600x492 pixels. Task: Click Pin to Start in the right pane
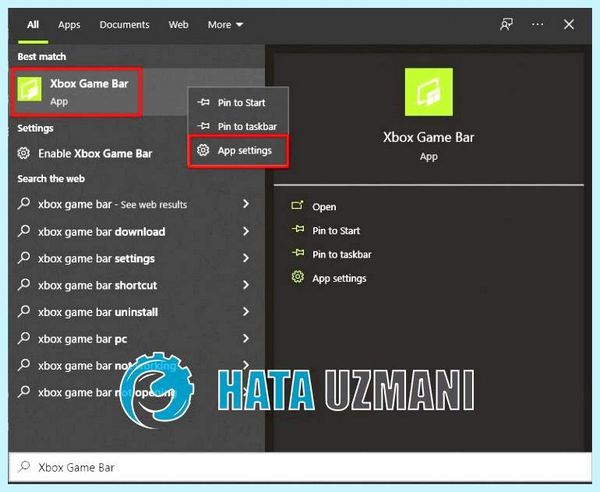(336, 231)
